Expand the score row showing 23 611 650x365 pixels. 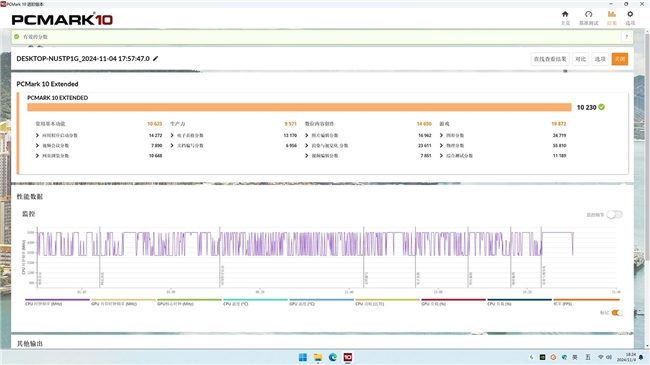click(307, 146)
